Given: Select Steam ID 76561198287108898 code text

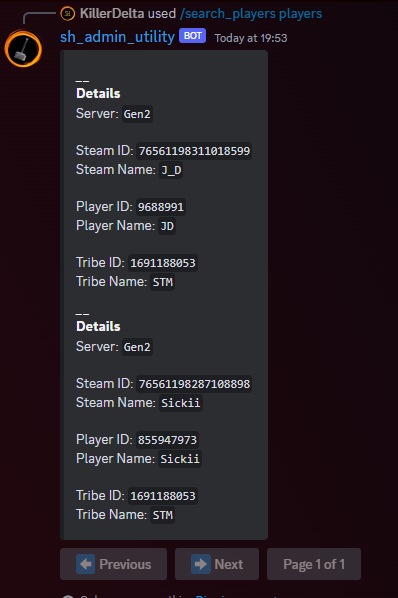Looking at the screenshot, I should tap(194, 384).
